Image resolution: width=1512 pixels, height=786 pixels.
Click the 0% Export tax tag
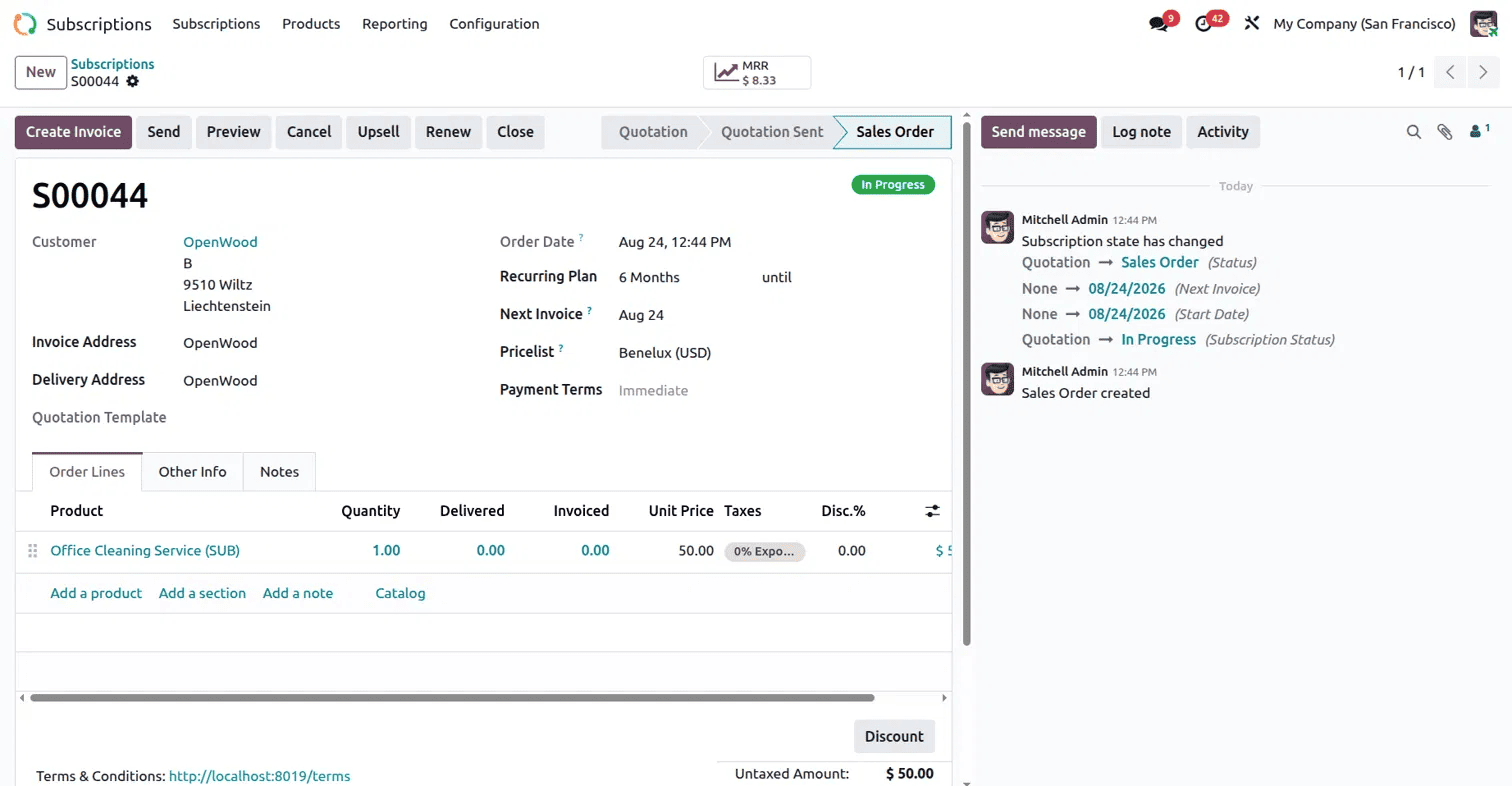tap(765, 551)
